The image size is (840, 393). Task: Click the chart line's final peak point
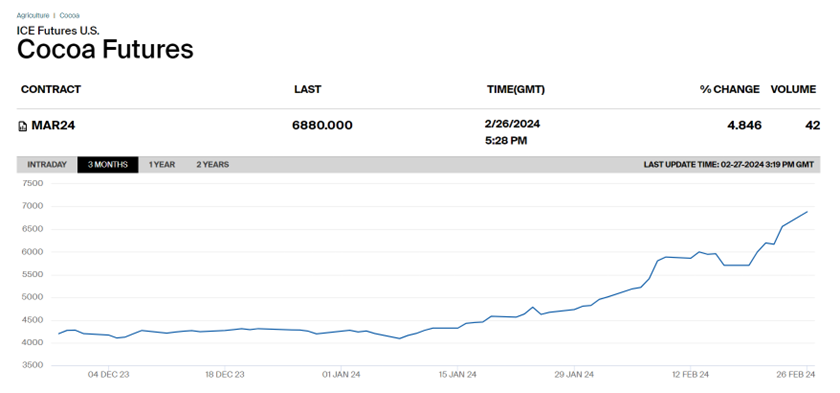[x=807, y=211]
